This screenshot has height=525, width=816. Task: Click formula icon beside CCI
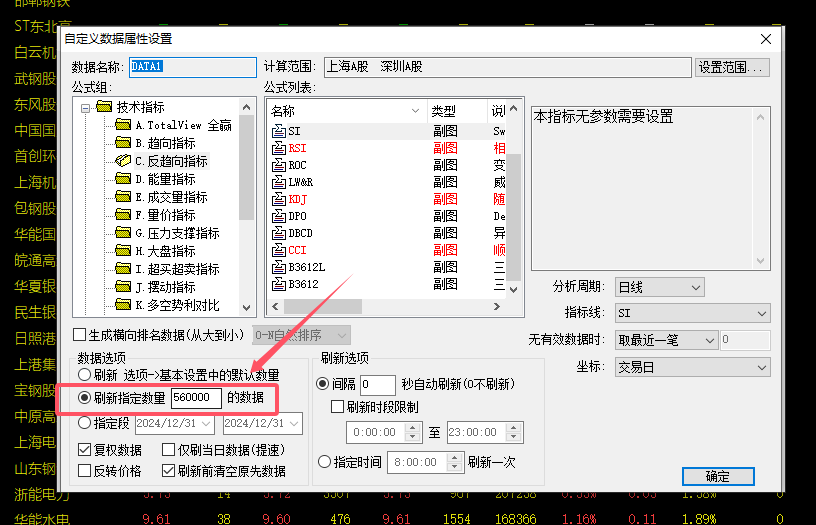click(x=279, y=250)
